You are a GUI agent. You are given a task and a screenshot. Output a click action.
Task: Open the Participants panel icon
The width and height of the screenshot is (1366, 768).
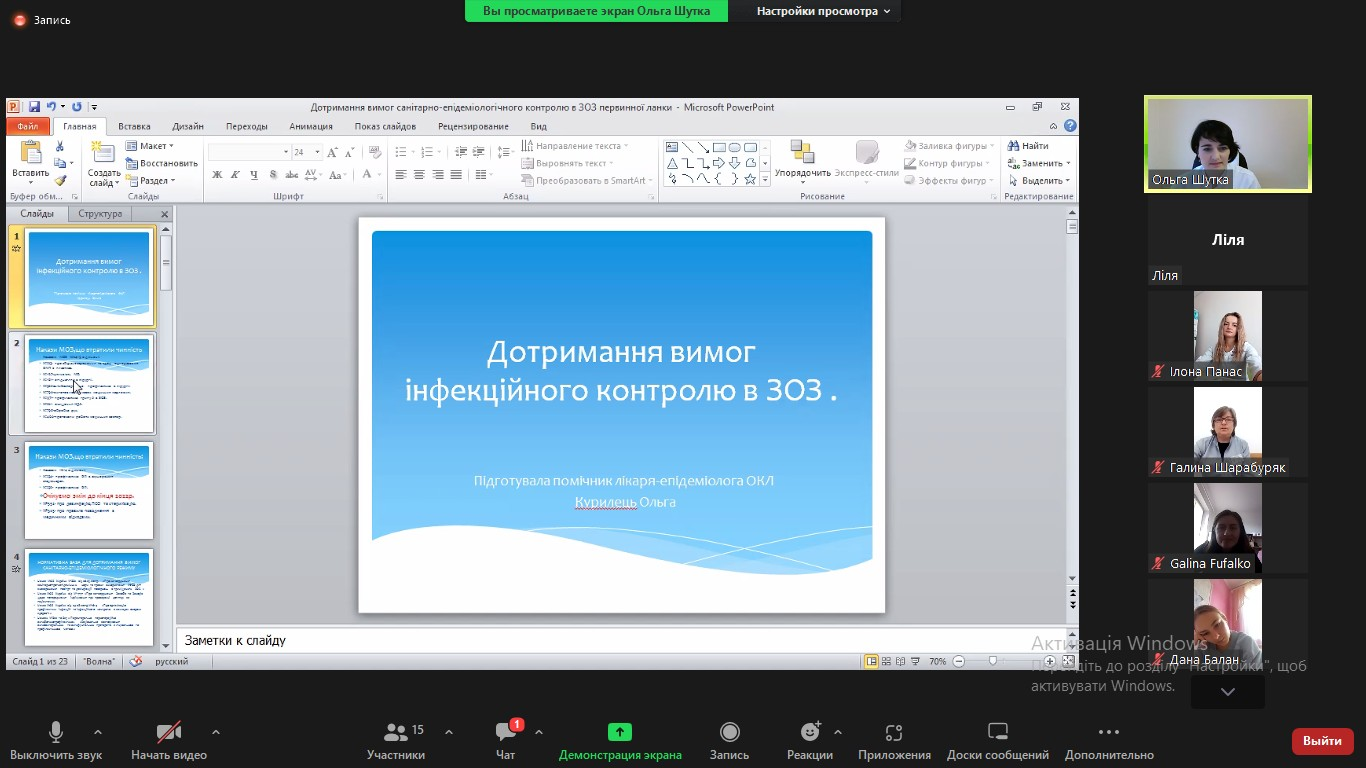(396, 733)
